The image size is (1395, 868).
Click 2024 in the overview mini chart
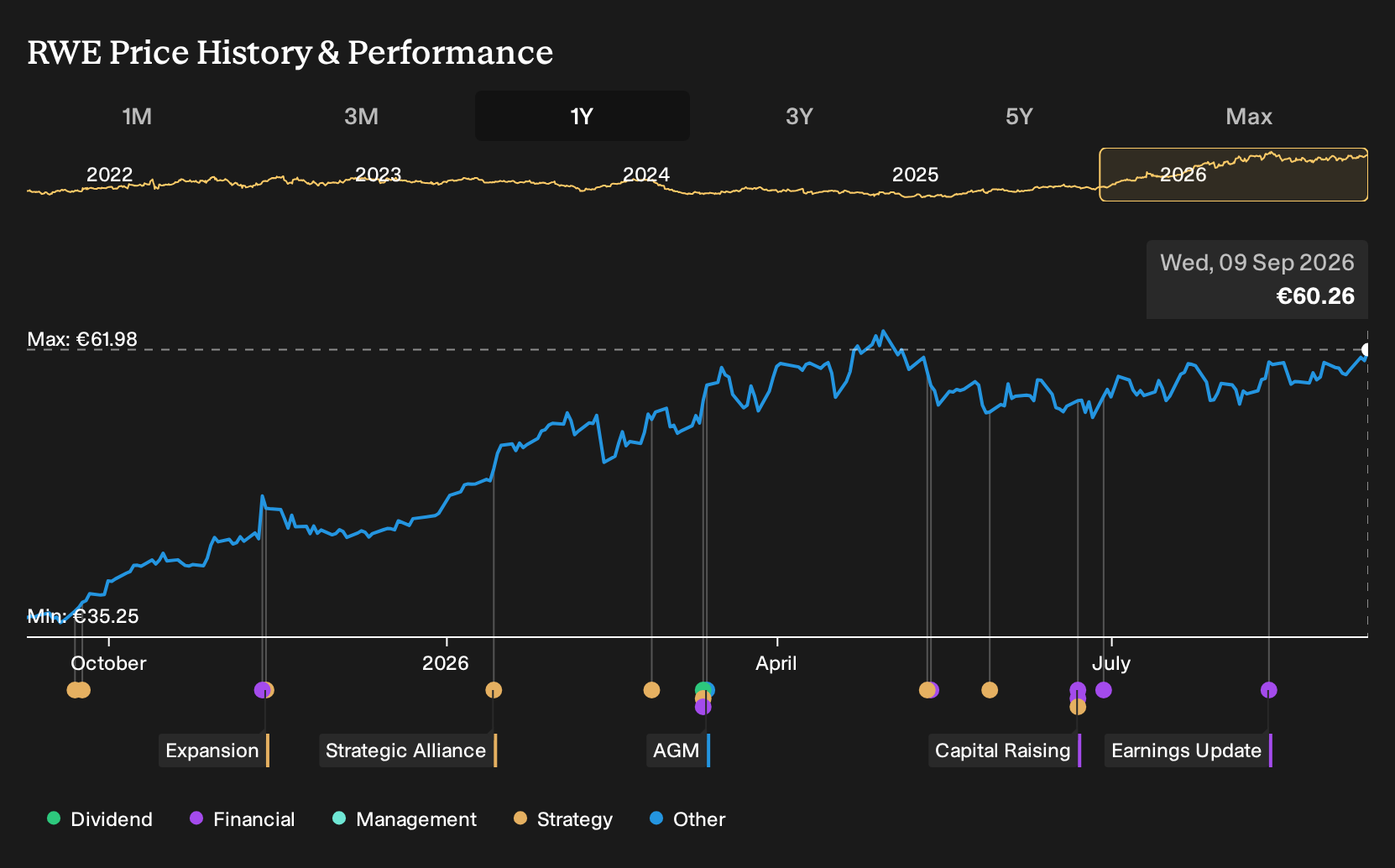pyautogui.click(x=646, y=175)
